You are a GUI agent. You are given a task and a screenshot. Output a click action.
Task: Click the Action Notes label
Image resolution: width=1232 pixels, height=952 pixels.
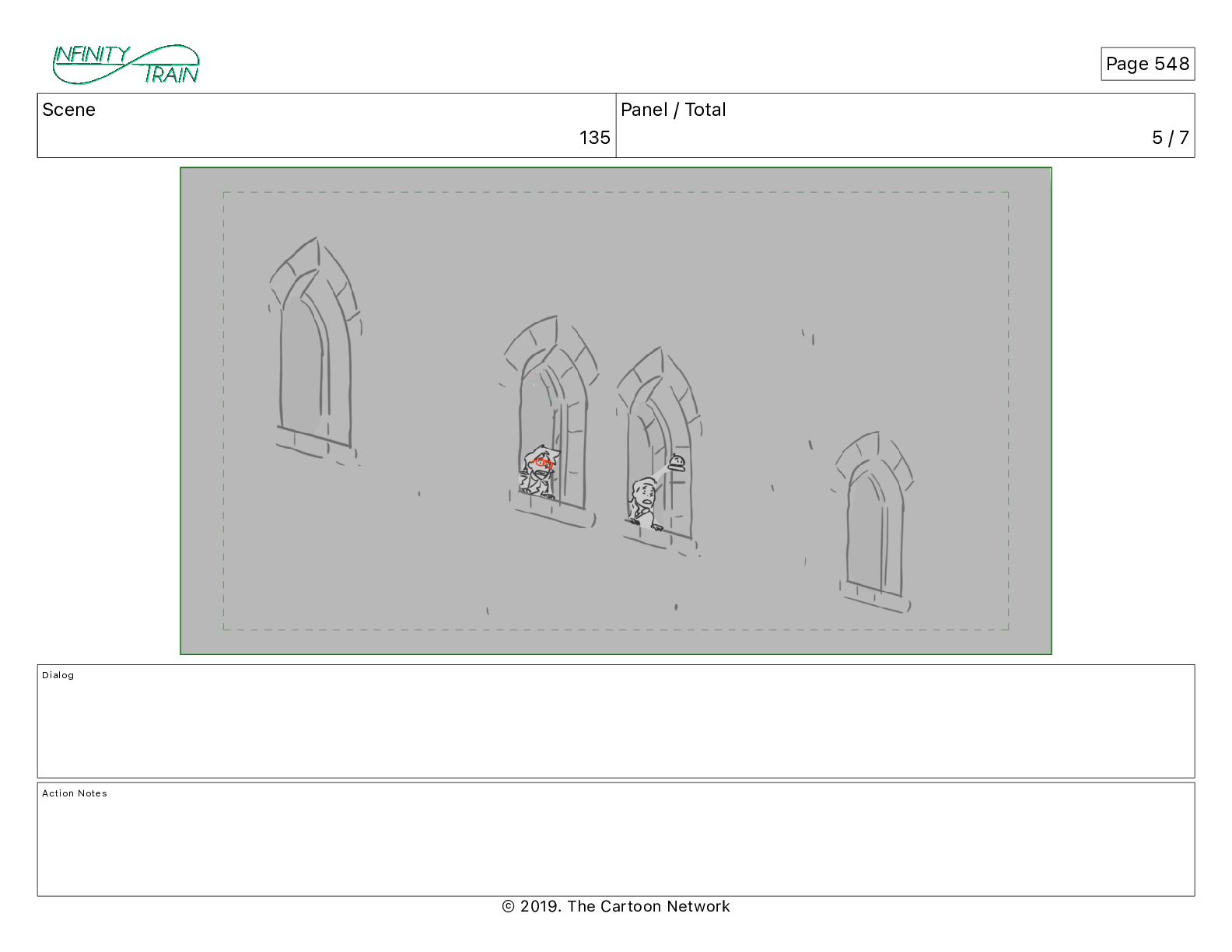(75, 793)
